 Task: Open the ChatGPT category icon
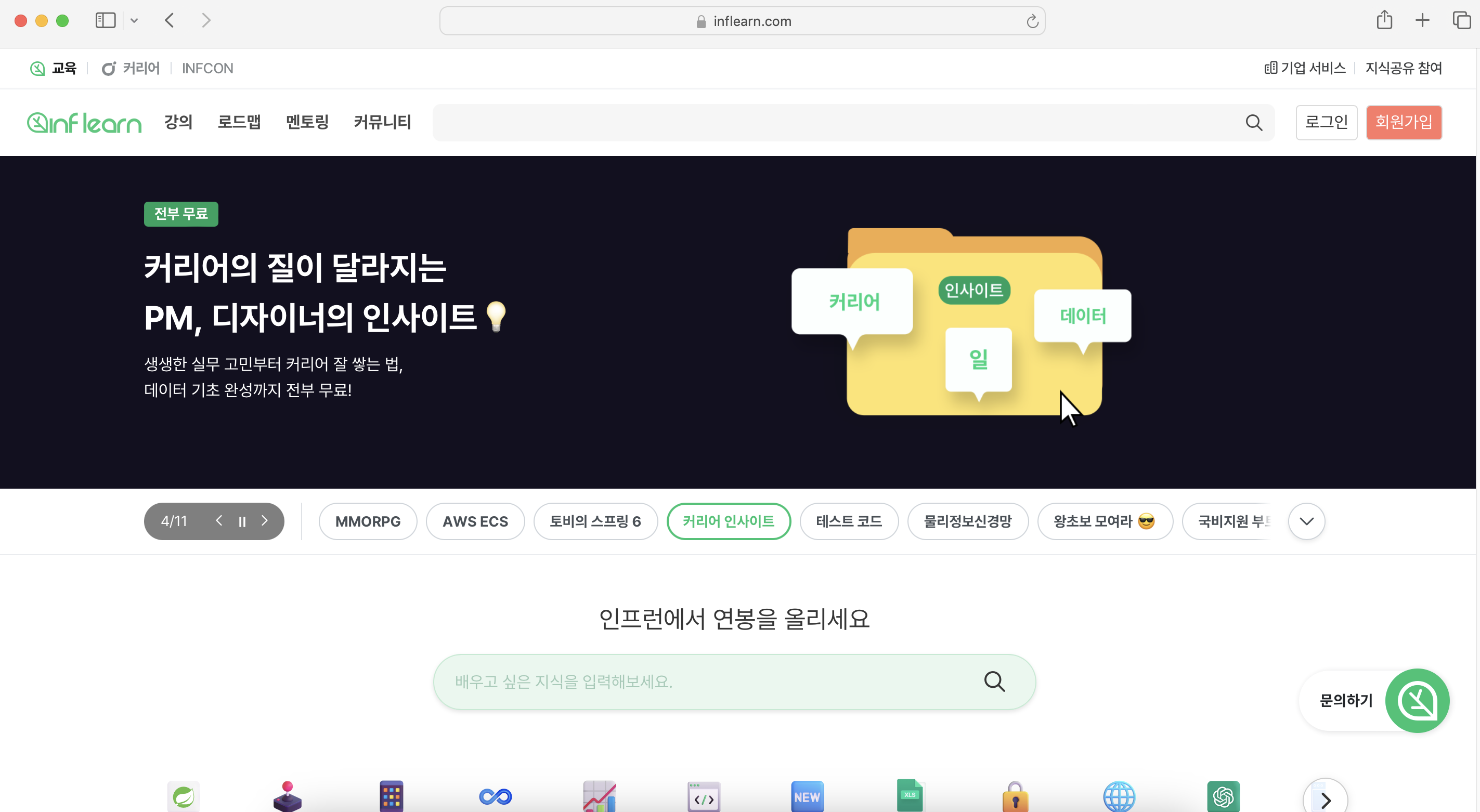coord(1223,796)
